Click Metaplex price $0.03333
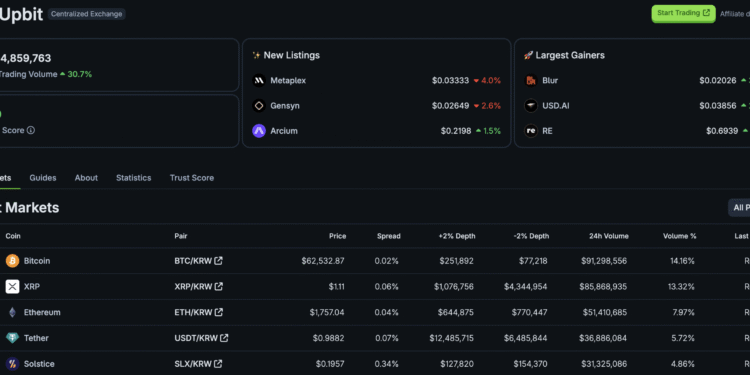The width and height of the screenshot is (750, 375). [x=451, y=80]
